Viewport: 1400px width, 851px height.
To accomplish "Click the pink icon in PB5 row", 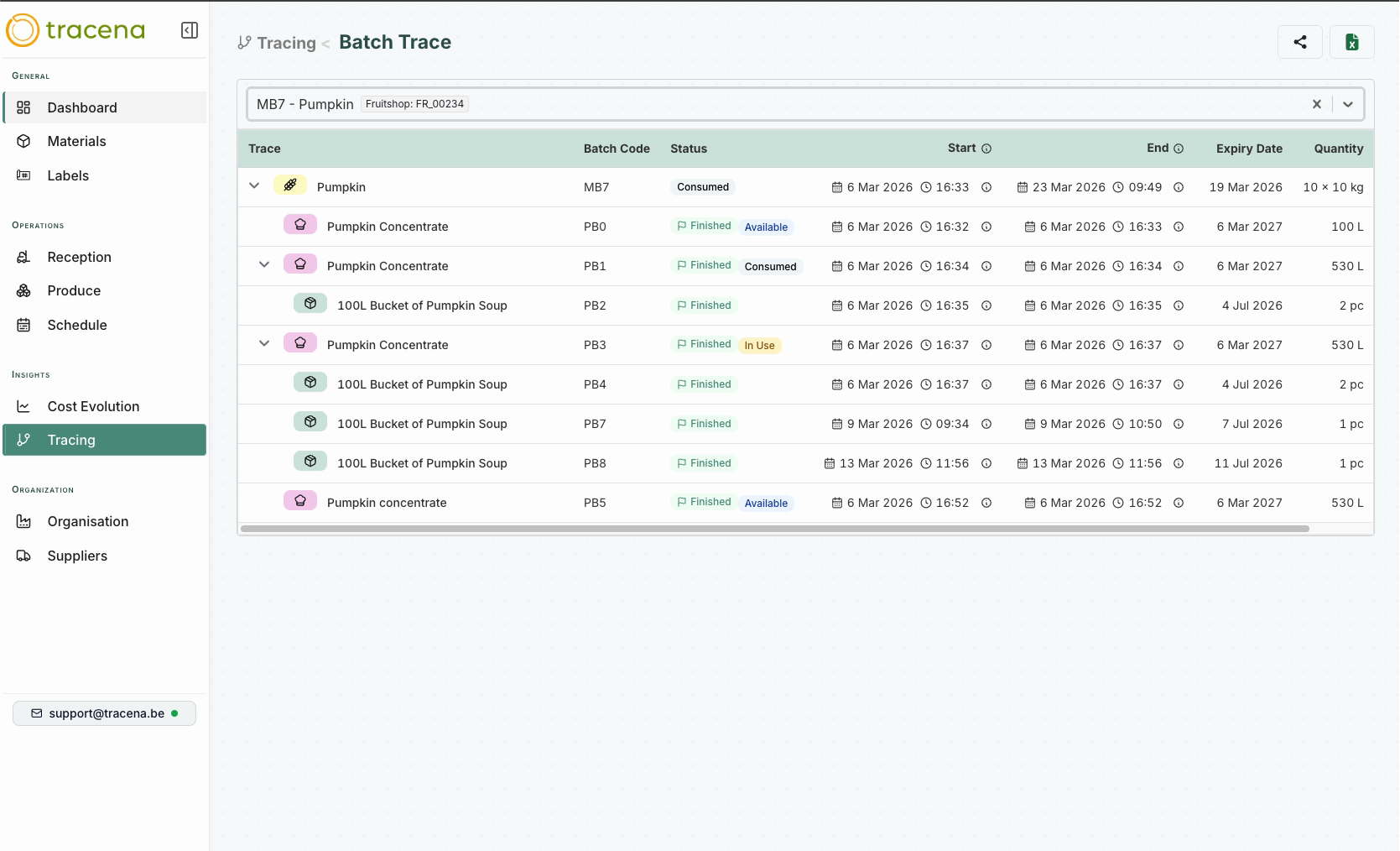I will click(x=300, y=501).
